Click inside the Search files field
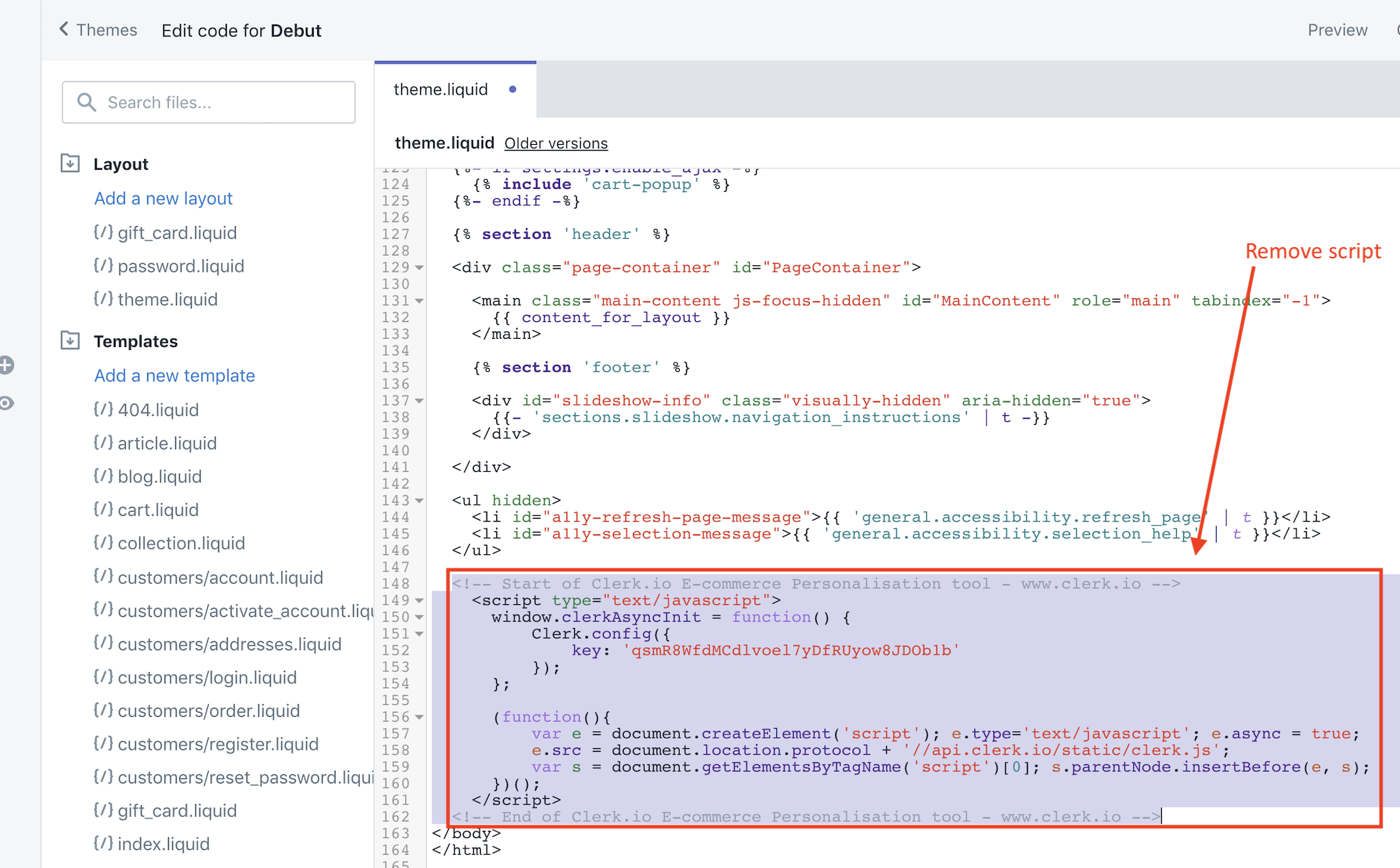 click(x=210, y=101)
